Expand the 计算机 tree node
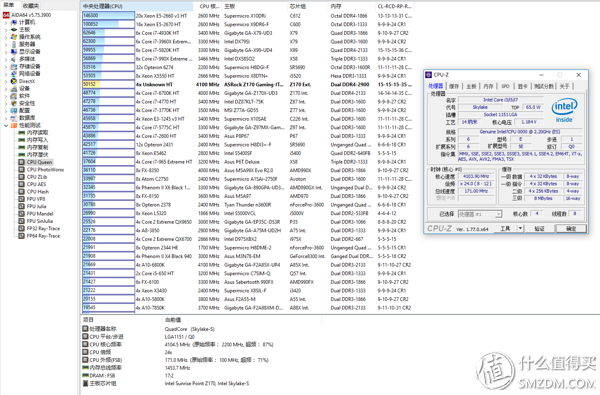 (x=6, y=22)
